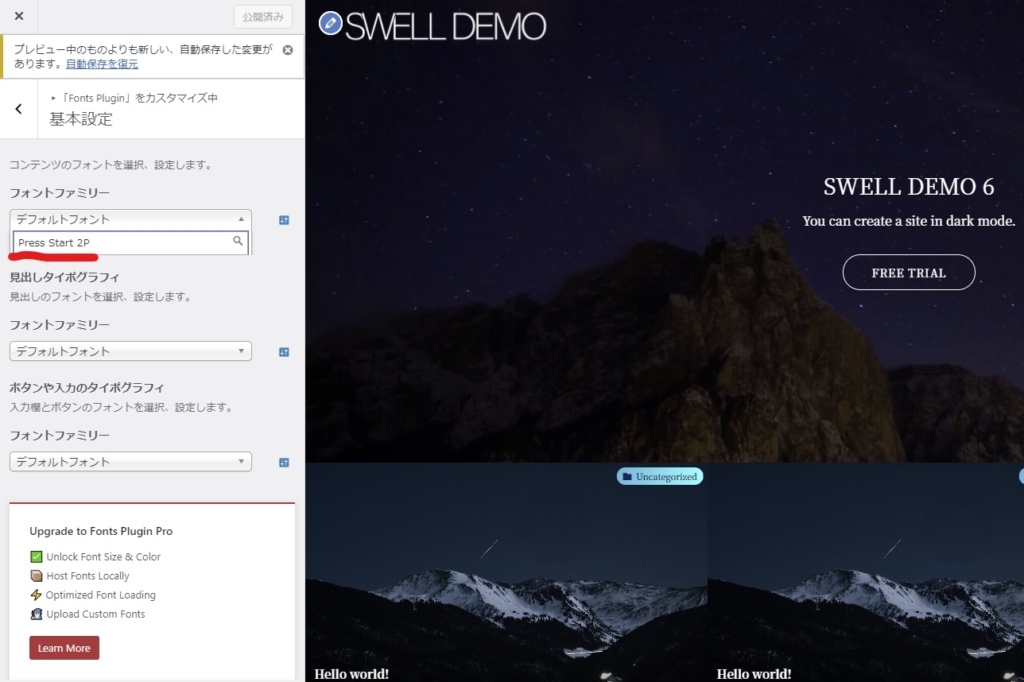
Task: Click the Upload Custom Fonts text
Action: click(95, 613)
